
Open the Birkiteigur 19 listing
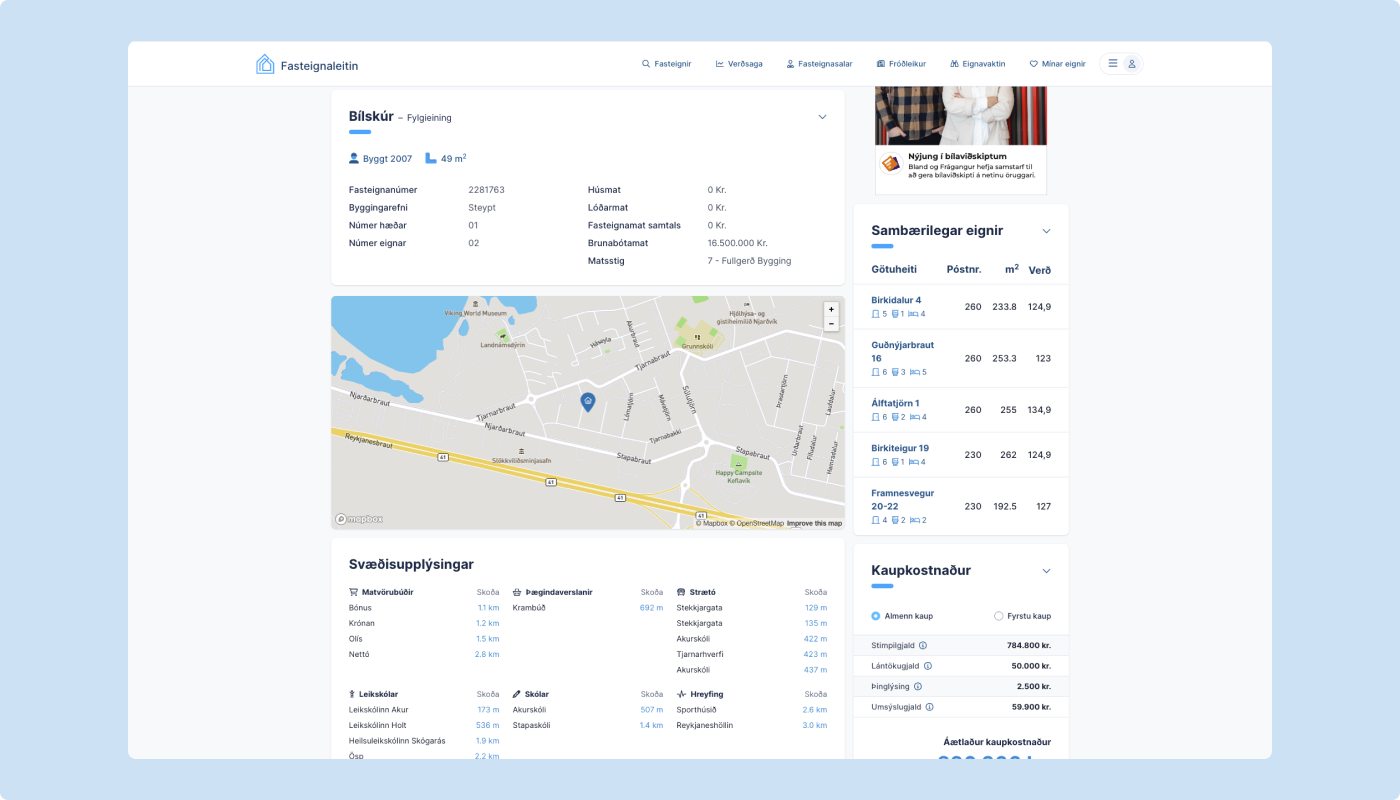pyautogui.click(x=900, y=448)
